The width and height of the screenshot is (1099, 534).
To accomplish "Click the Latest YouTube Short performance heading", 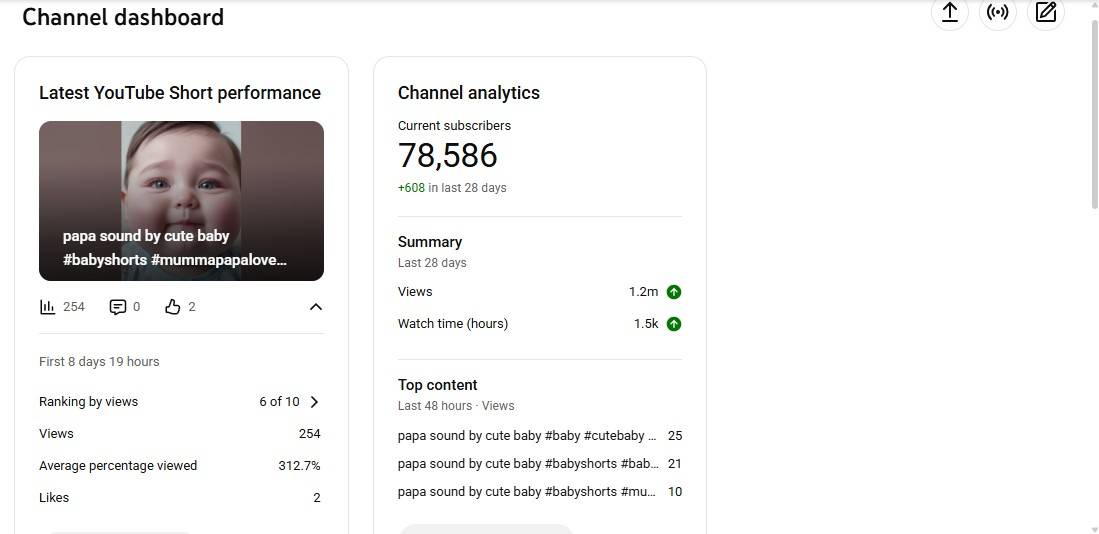I will [x=180, y=93].
